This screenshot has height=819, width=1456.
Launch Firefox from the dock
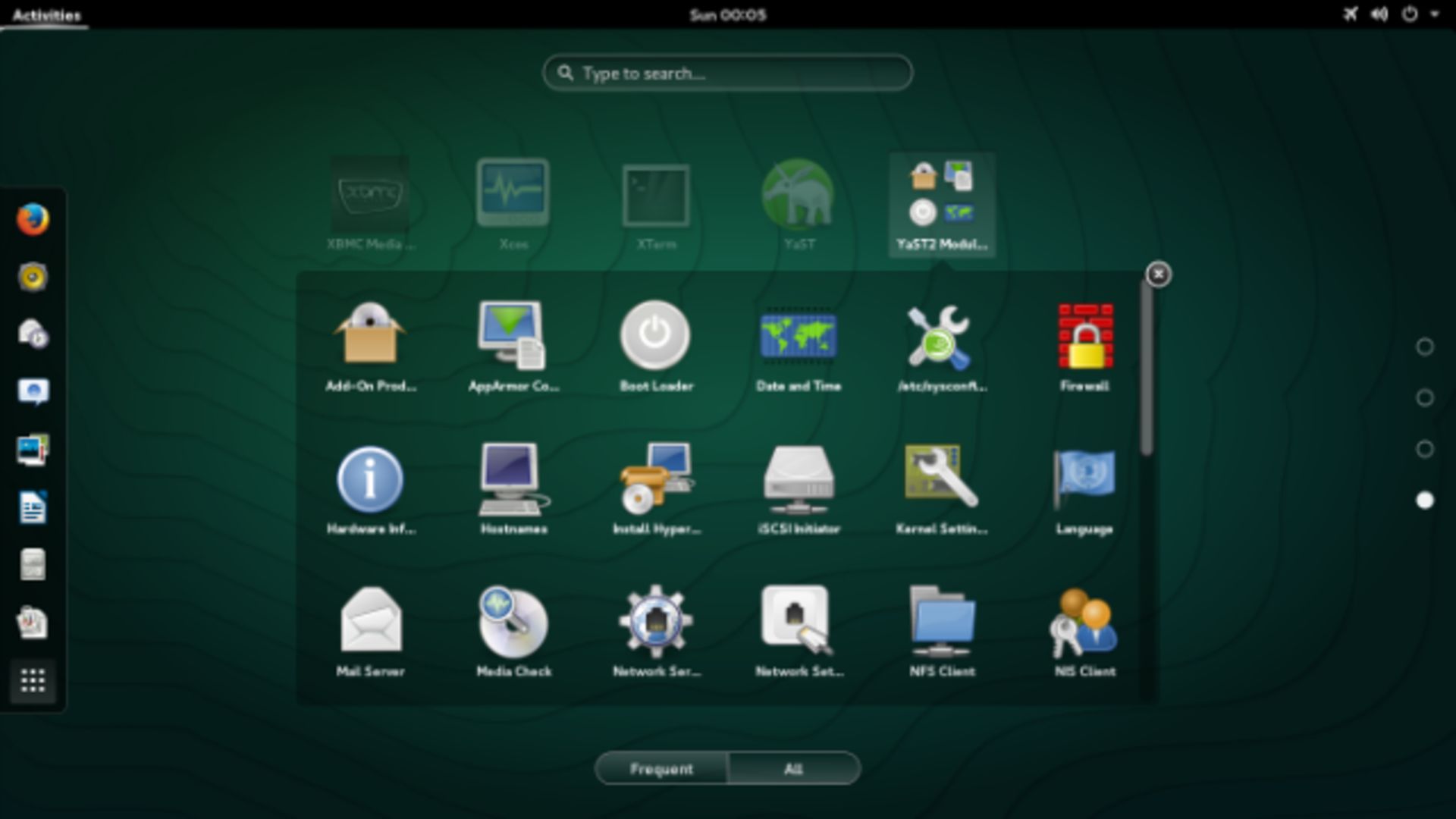tap(33, 221)
